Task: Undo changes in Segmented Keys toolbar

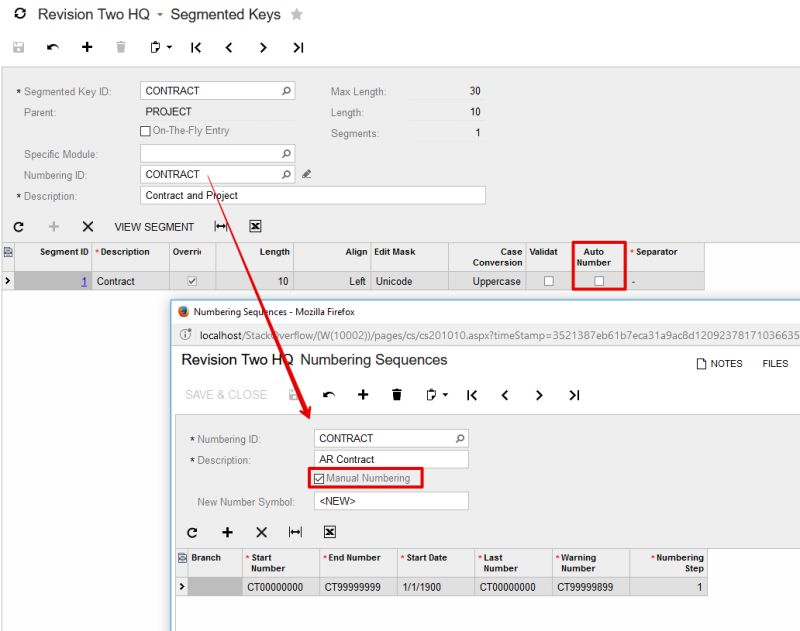Action: tap(53, 47)
